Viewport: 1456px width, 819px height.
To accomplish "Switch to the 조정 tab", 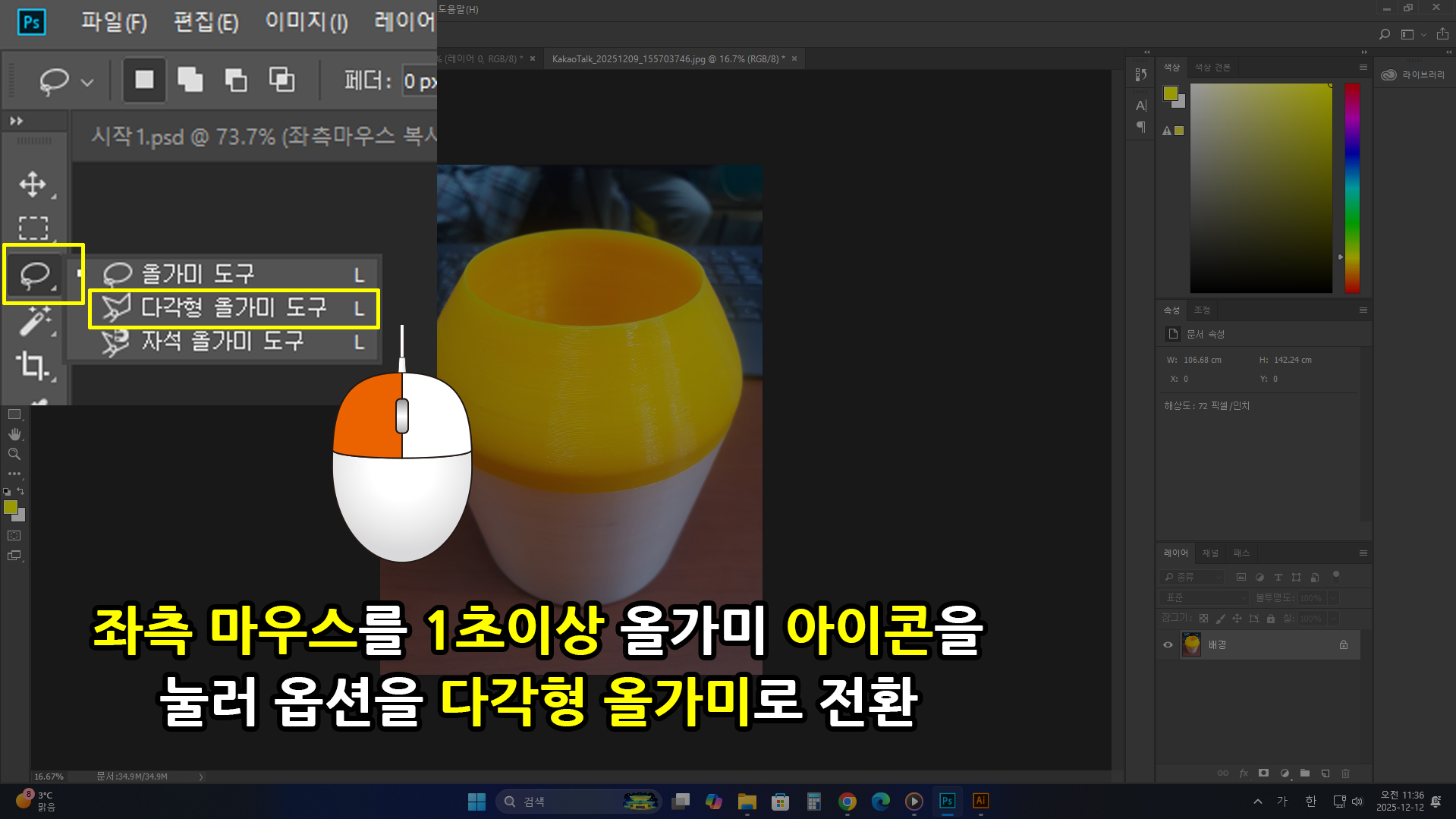I will [1202, 310].
